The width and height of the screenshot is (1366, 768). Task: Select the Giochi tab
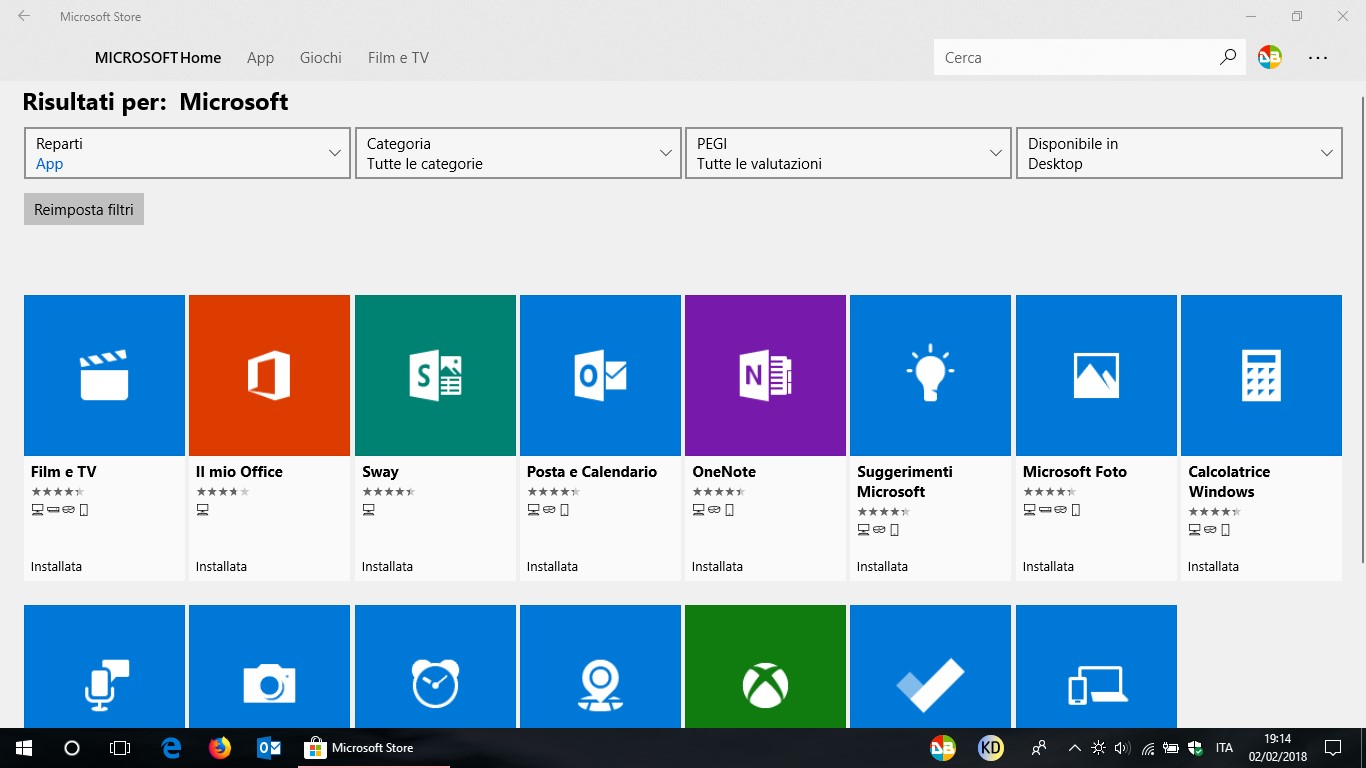pos(321,58)
